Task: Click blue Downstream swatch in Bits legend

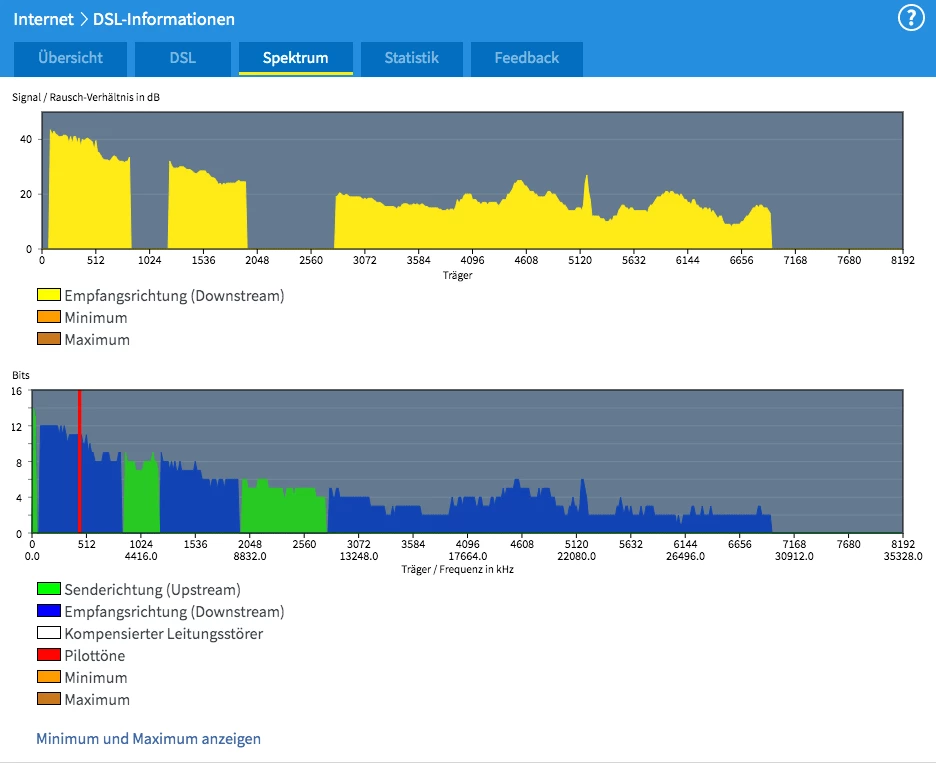Action: (x=48, y=612)
